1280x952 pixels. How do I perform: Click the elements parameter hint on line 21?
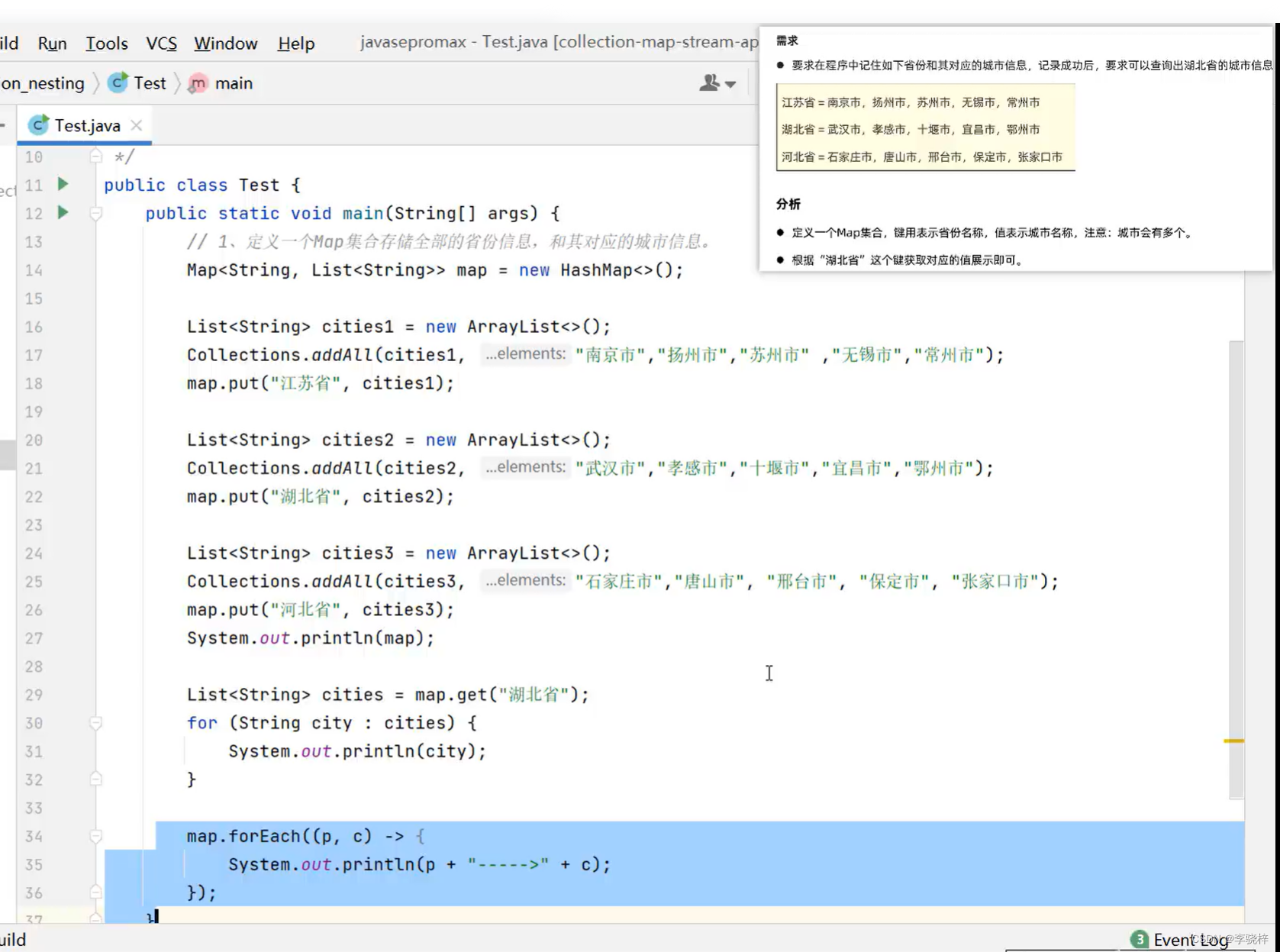(526, 467)
